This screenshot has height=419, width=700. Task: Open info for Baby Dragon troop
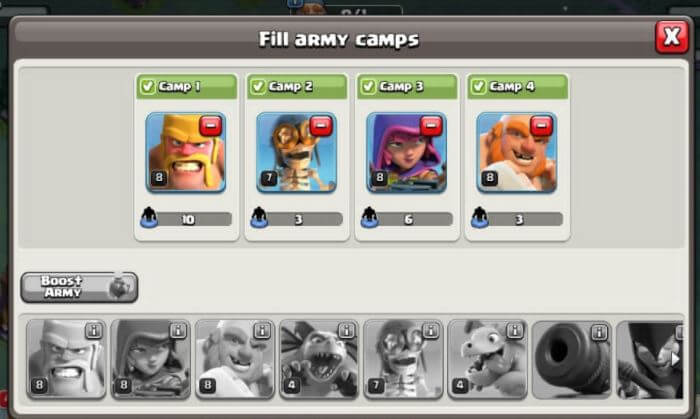[x=515, y=331]
